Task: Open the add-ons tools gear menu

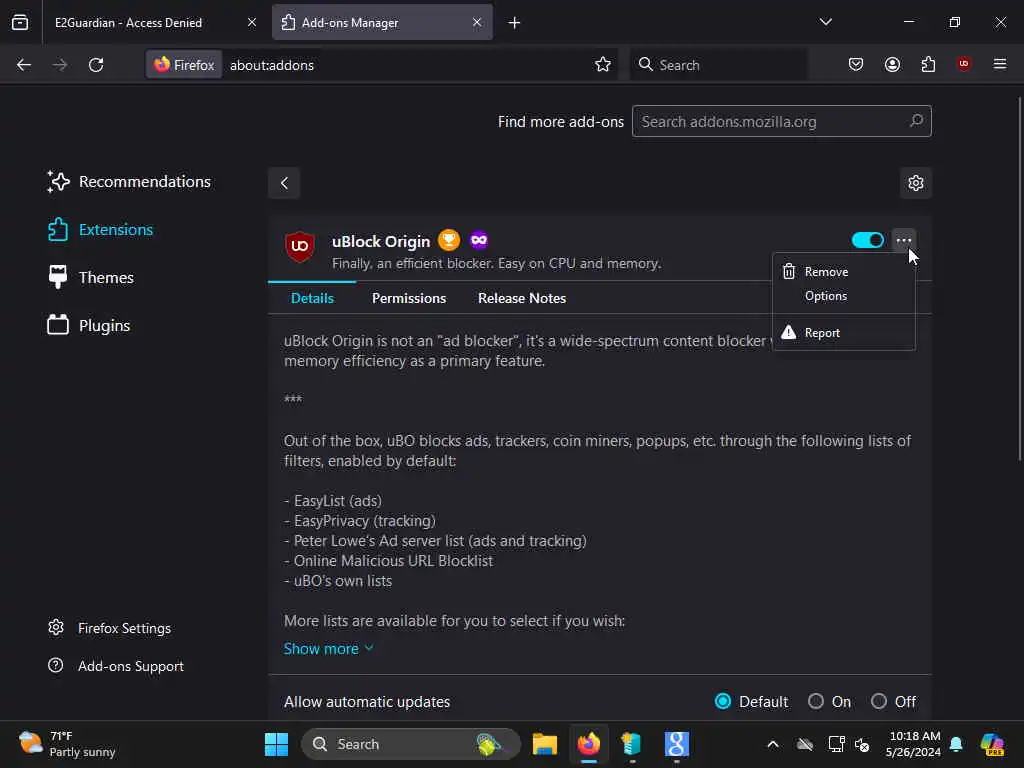Action: pyautogui.click(x=916, y=183)
